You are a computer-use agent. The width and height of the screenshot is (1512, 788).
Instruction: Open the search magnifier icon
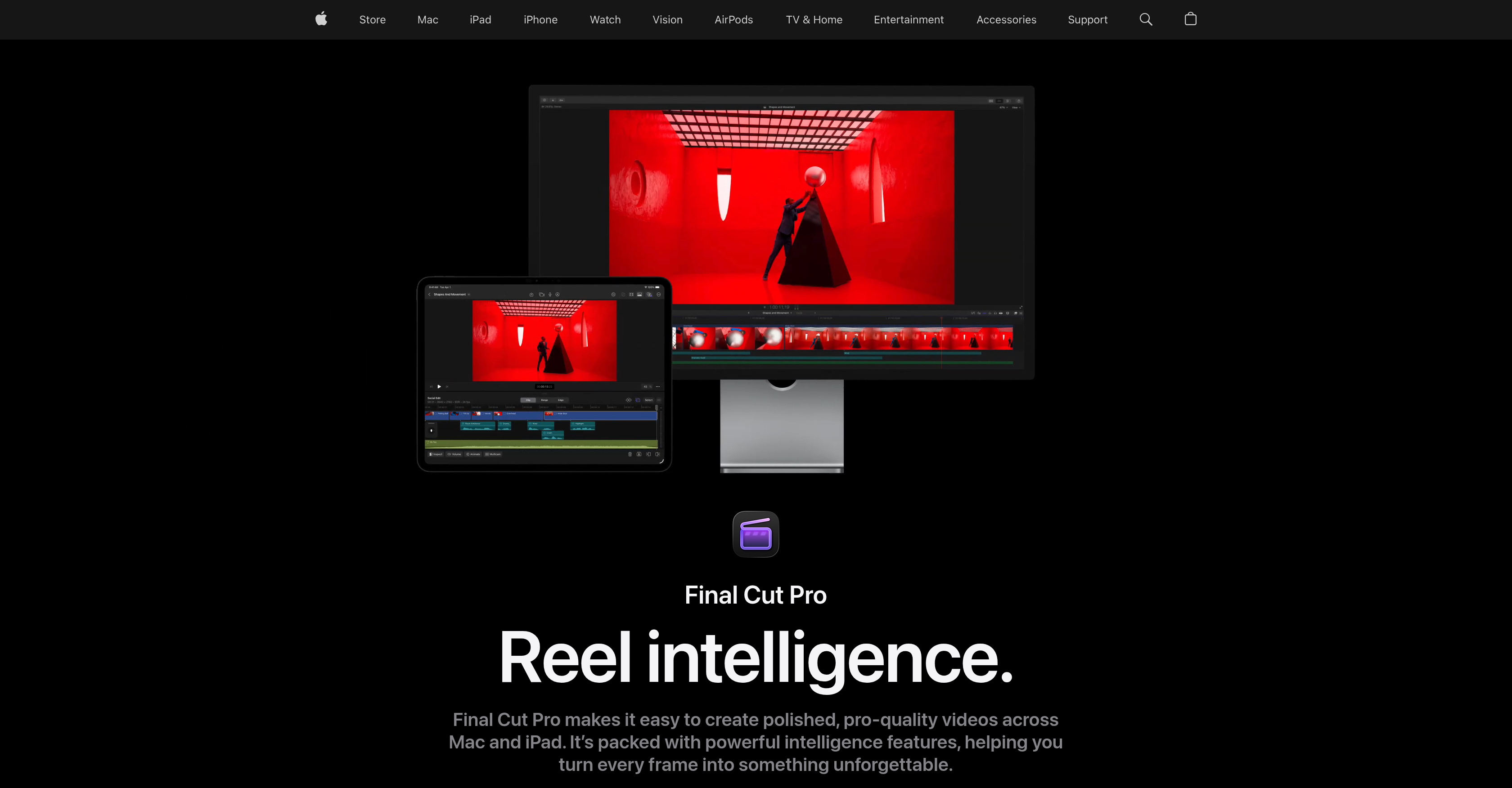pyautogui.click(x=1146, y=19)
